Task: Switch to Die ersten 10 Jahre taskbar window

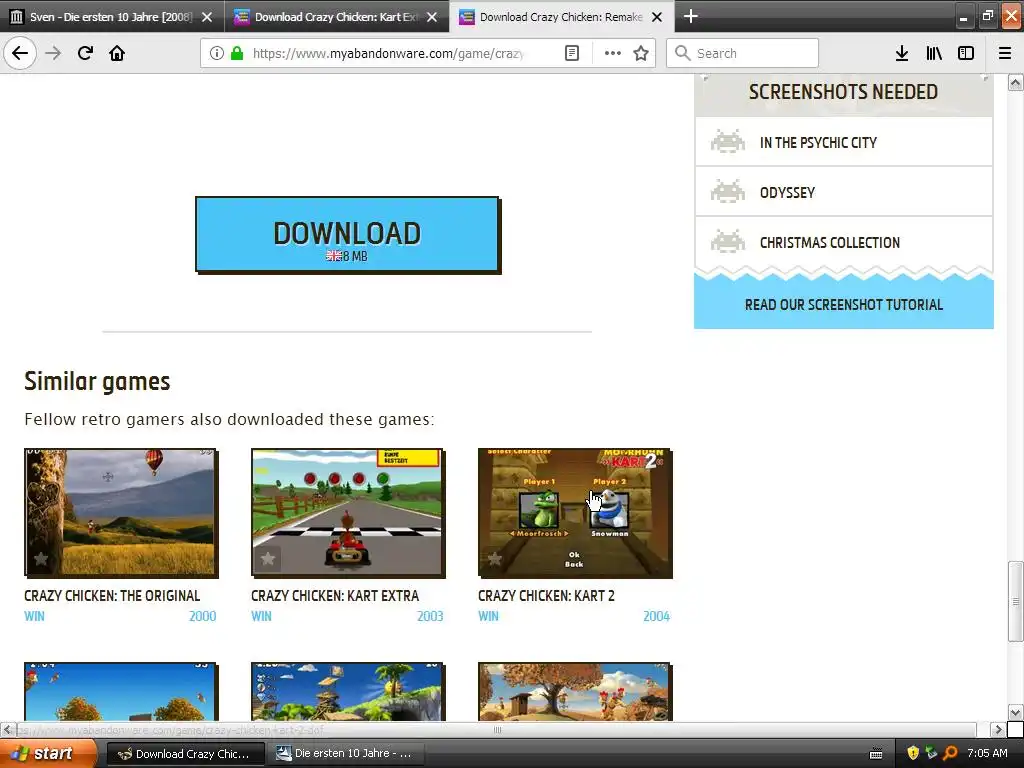Action: tap(345, 754)
